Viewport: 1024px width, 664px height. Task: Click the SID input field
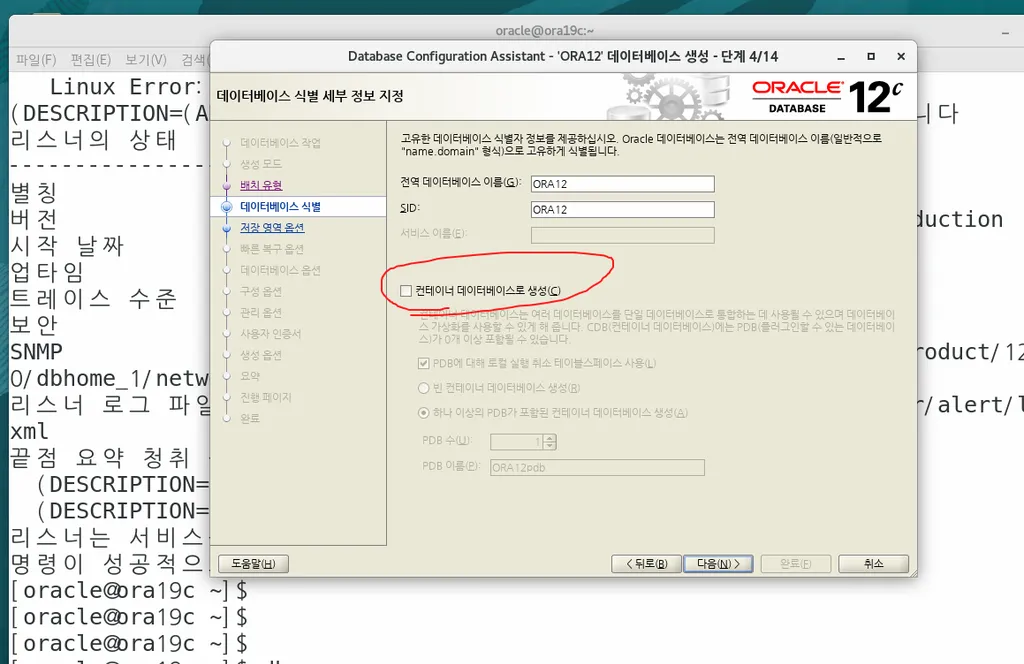click(x=622, y=210)
